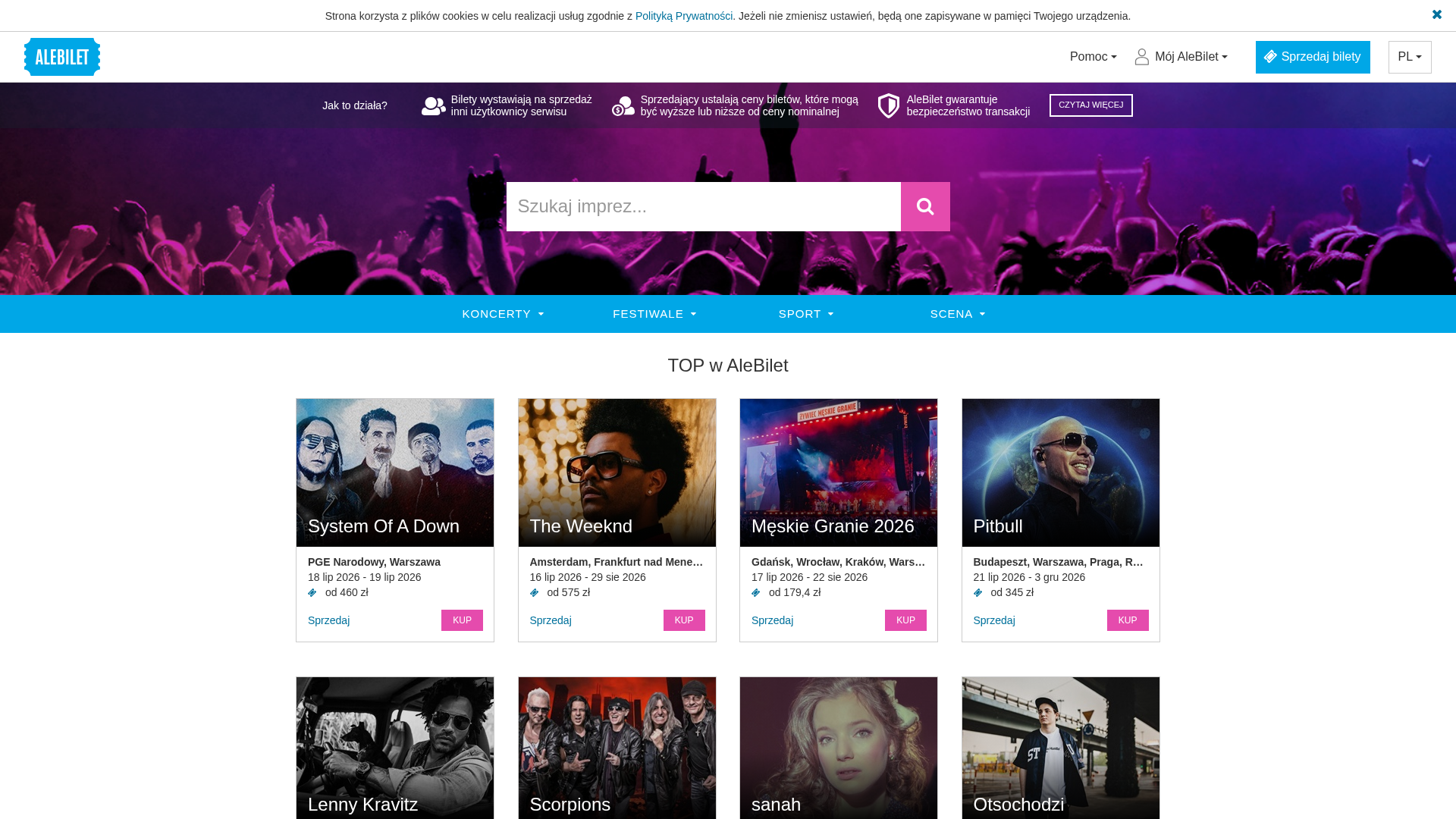
Task: Click date text '16 lip 2026 - 29 sie 2026'
Action: pos(588,577)
